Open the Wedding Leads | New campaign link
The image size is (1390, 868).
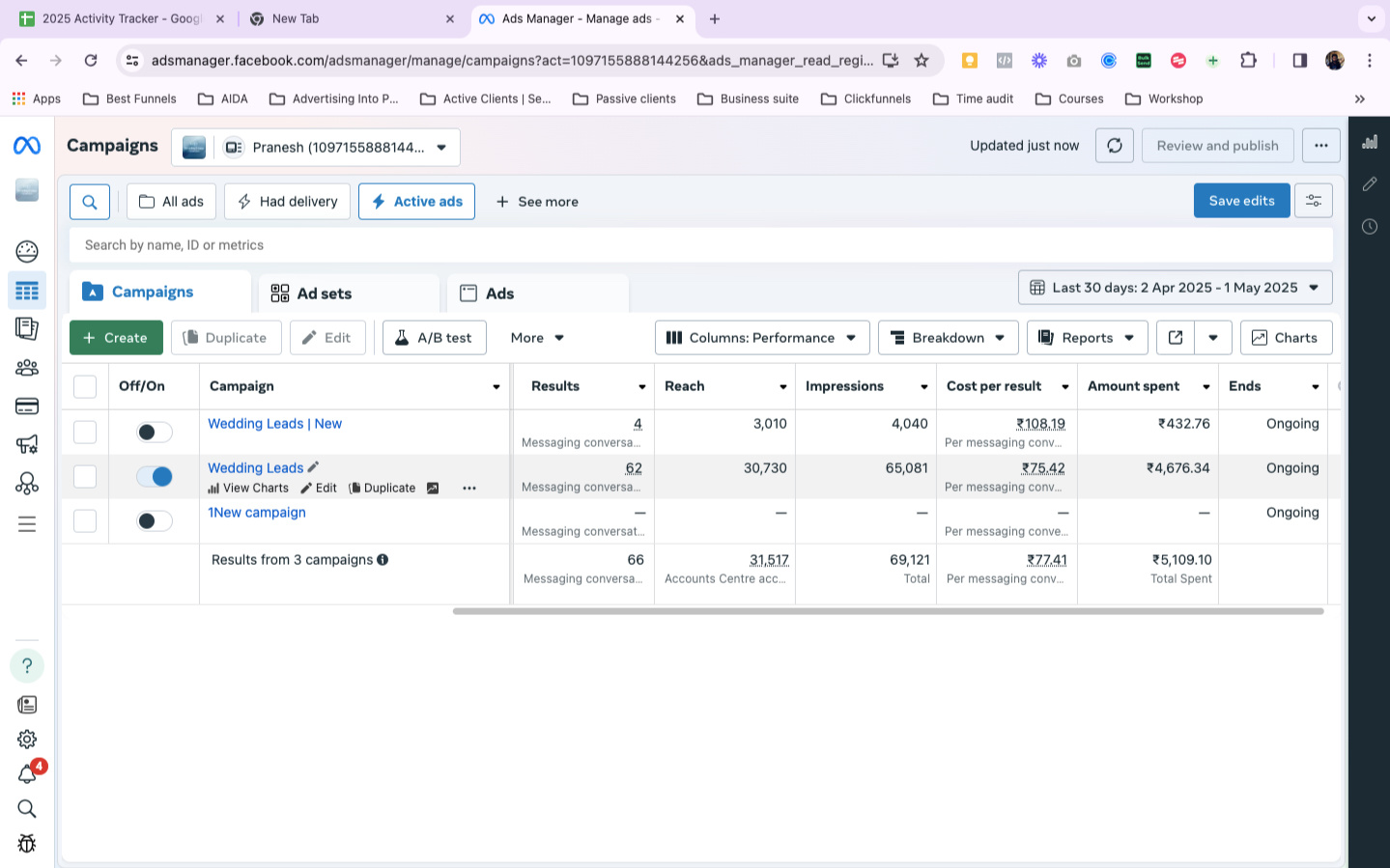click(274, 424)
